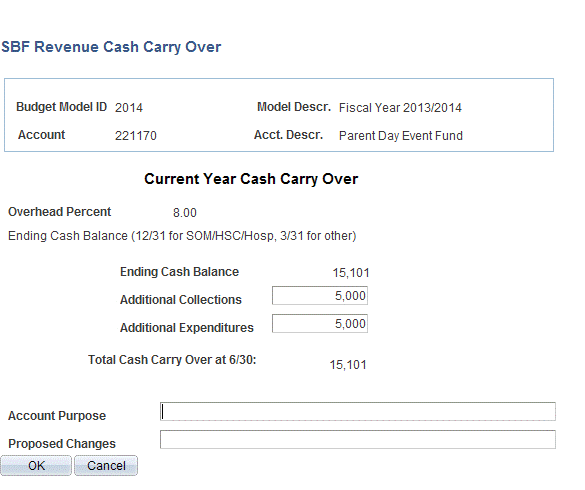
Task: Select the Ending Cash Balance amount 15,101
Action: (351, 273)
